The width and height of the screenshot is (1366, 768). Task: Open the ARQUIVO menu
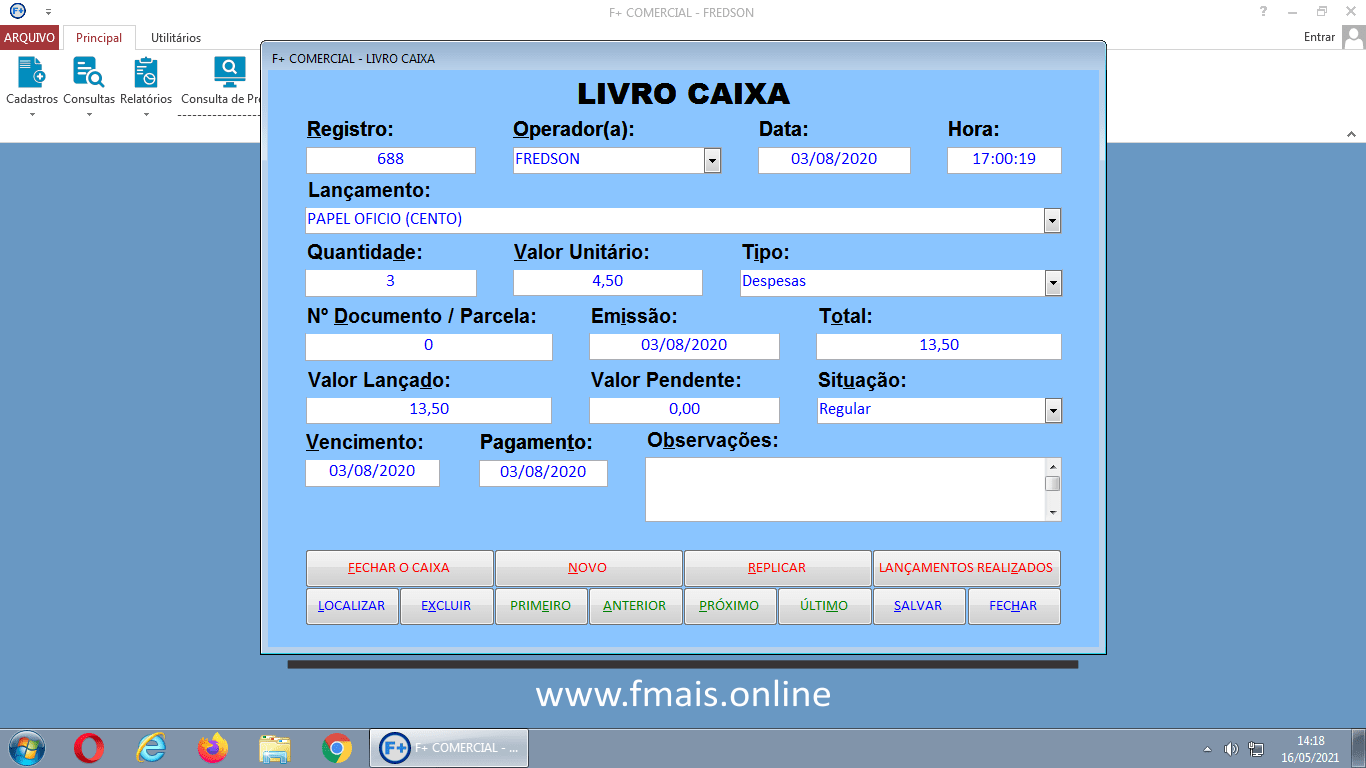[x=30, y=37]
